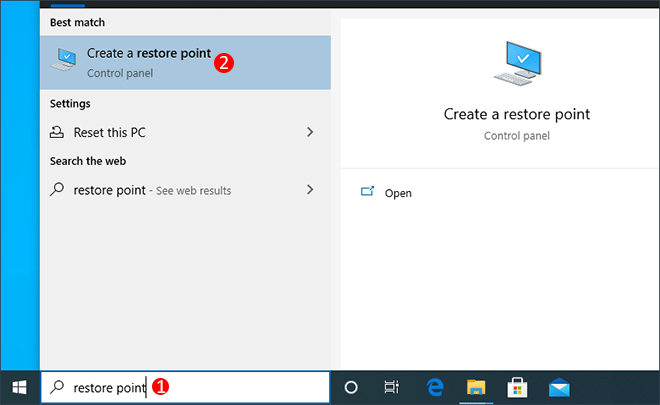Screen dimensions: 660x405
Task: Click into the restore point search field
Action: click(185, 387)
